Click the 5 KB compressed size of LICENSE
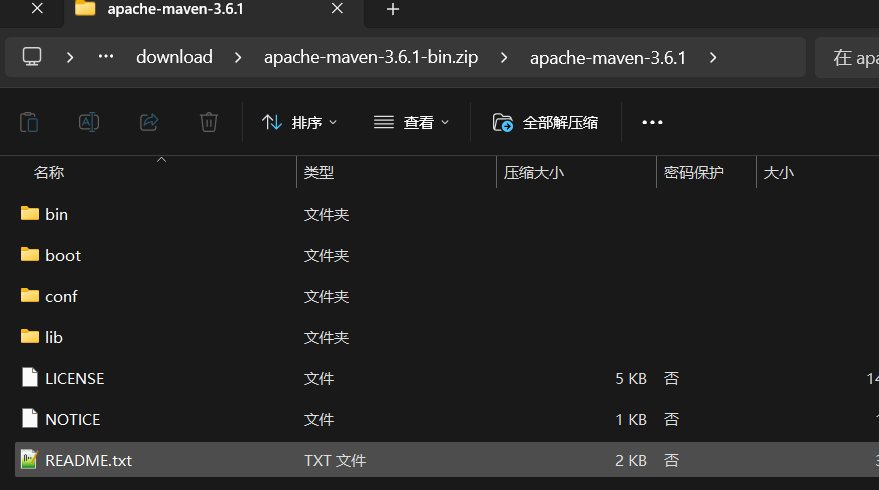The height and width of the screenshot is (490, 879). click(x=631, y=378)
